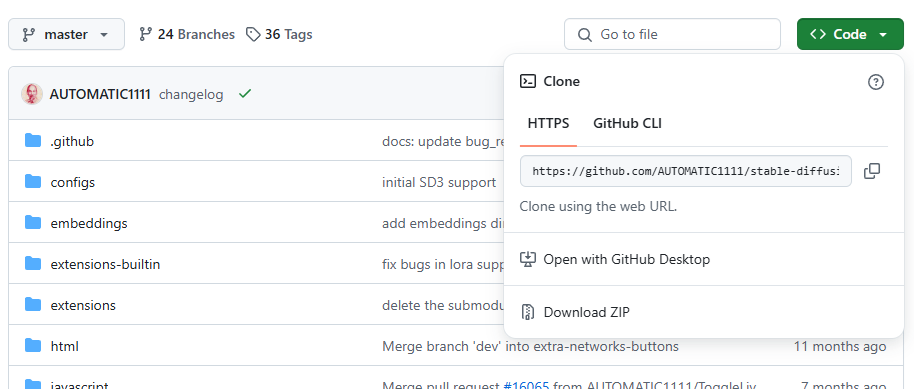Screen dimensions: 914x389
Task: Open the 36 Tags link
Action: 279,34
